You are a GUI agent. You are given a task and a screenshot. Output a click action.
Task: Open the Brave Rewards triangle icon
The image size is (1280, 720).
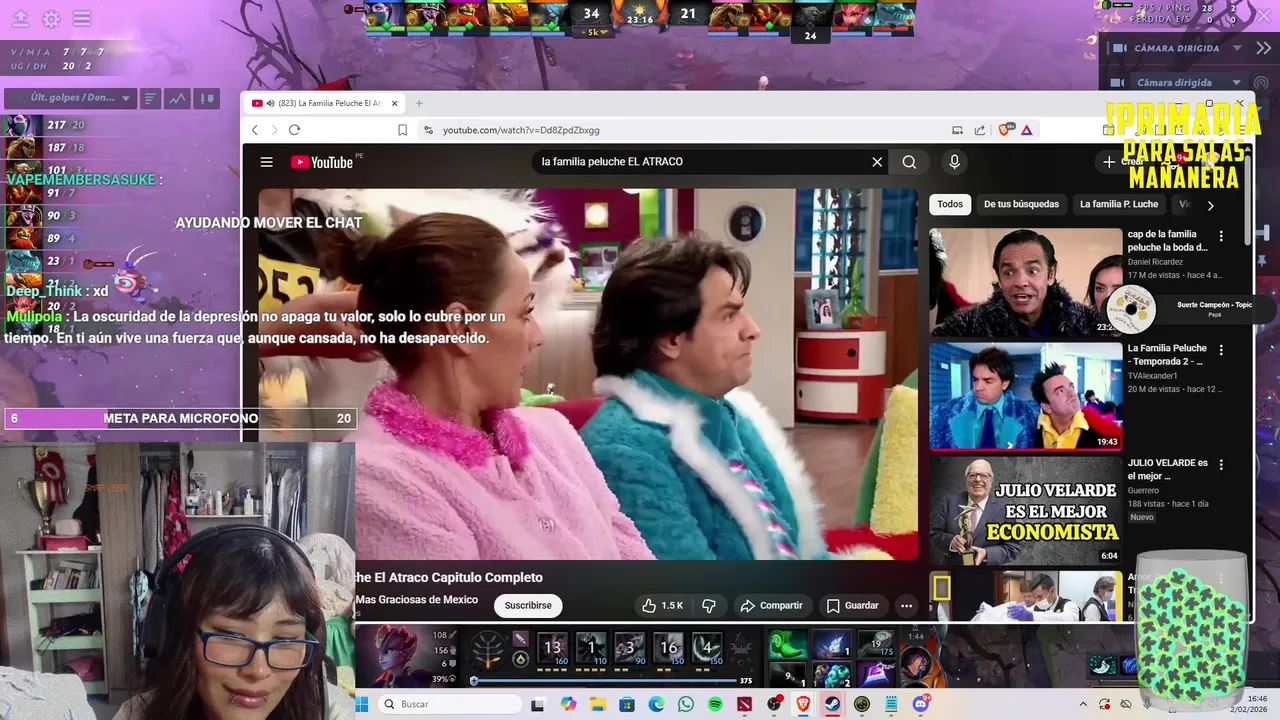click(1026, 130)
